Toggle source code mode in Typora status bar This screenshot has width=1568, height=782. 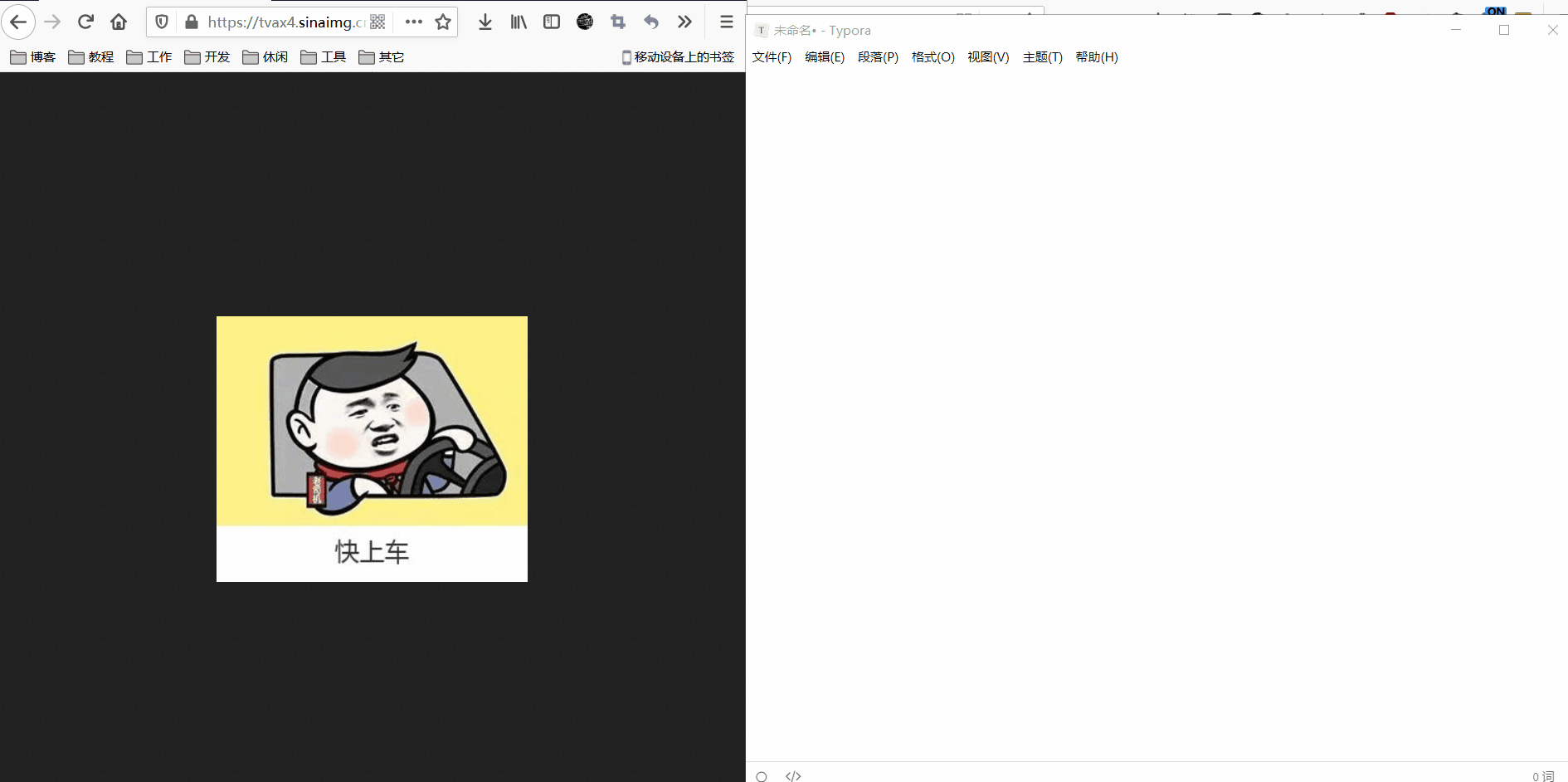pos(793,776)
